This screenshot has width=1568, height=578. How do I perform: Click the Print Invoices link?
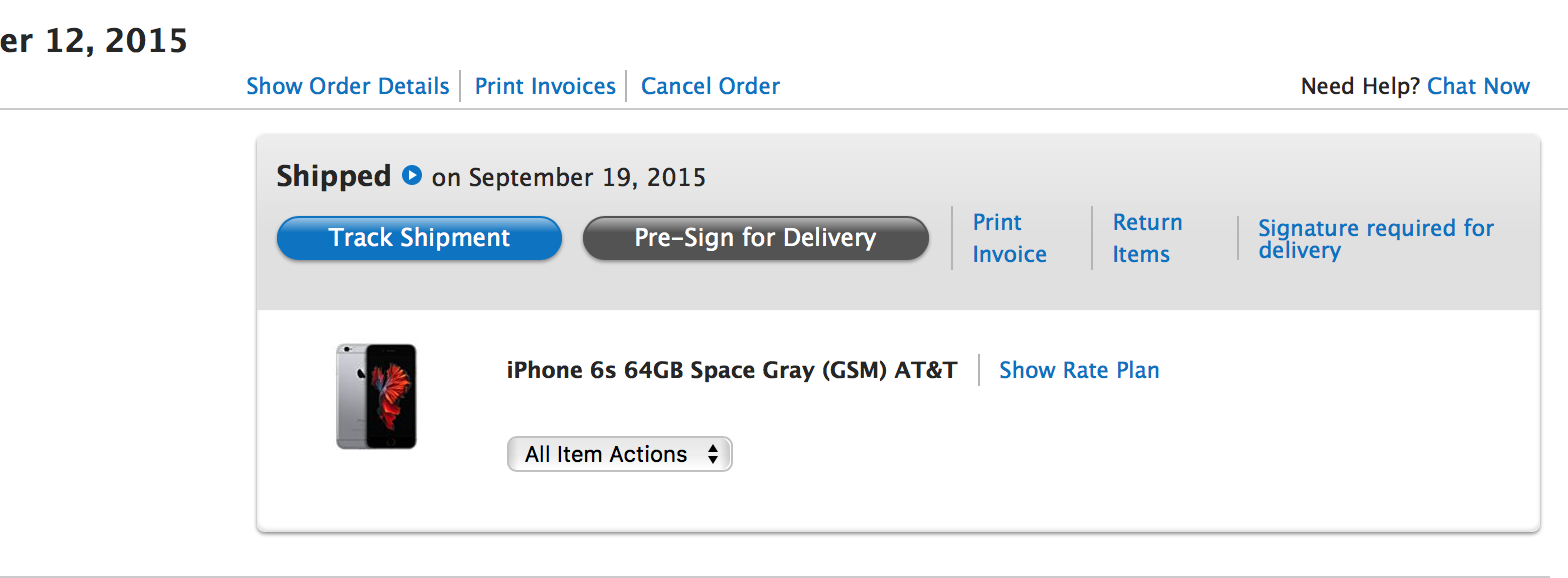coord(545,86)
